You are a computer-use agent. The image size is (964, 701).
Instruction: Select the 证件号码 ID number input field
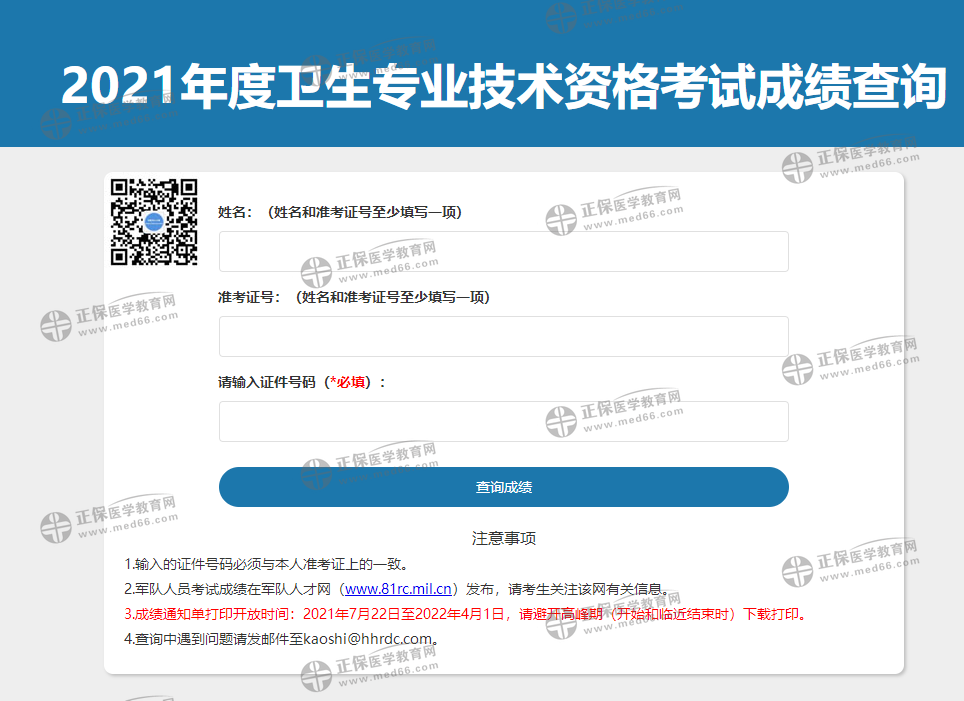point(503,421)
